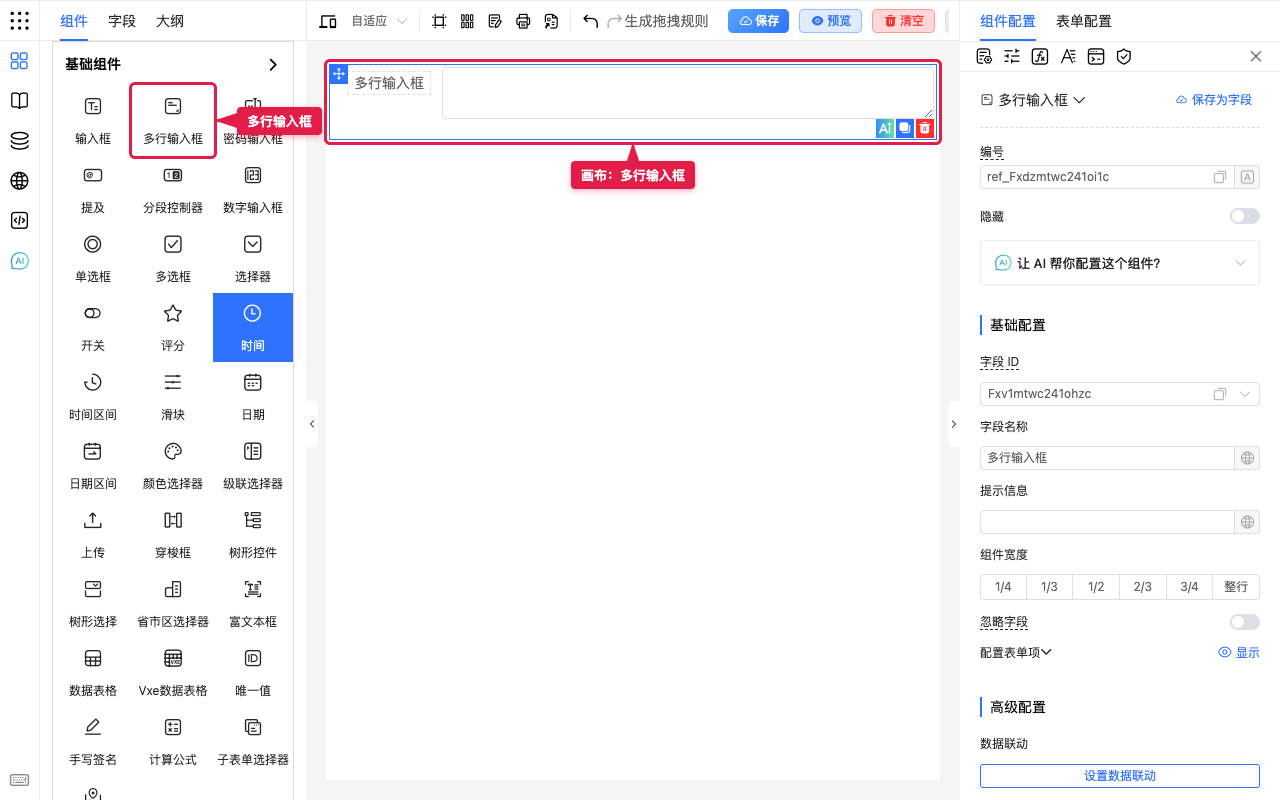Expand the 配置表单项 section
Screen dimensions: 1280x800
1016,652
